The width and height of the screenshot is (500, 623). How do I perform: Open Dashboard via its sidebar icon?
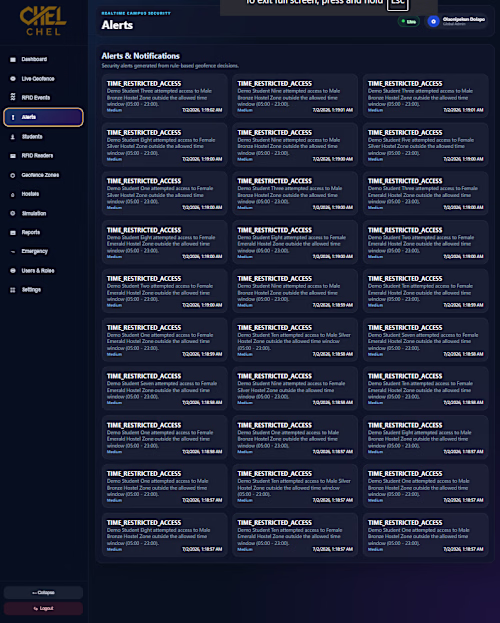(x=13, y=60)
